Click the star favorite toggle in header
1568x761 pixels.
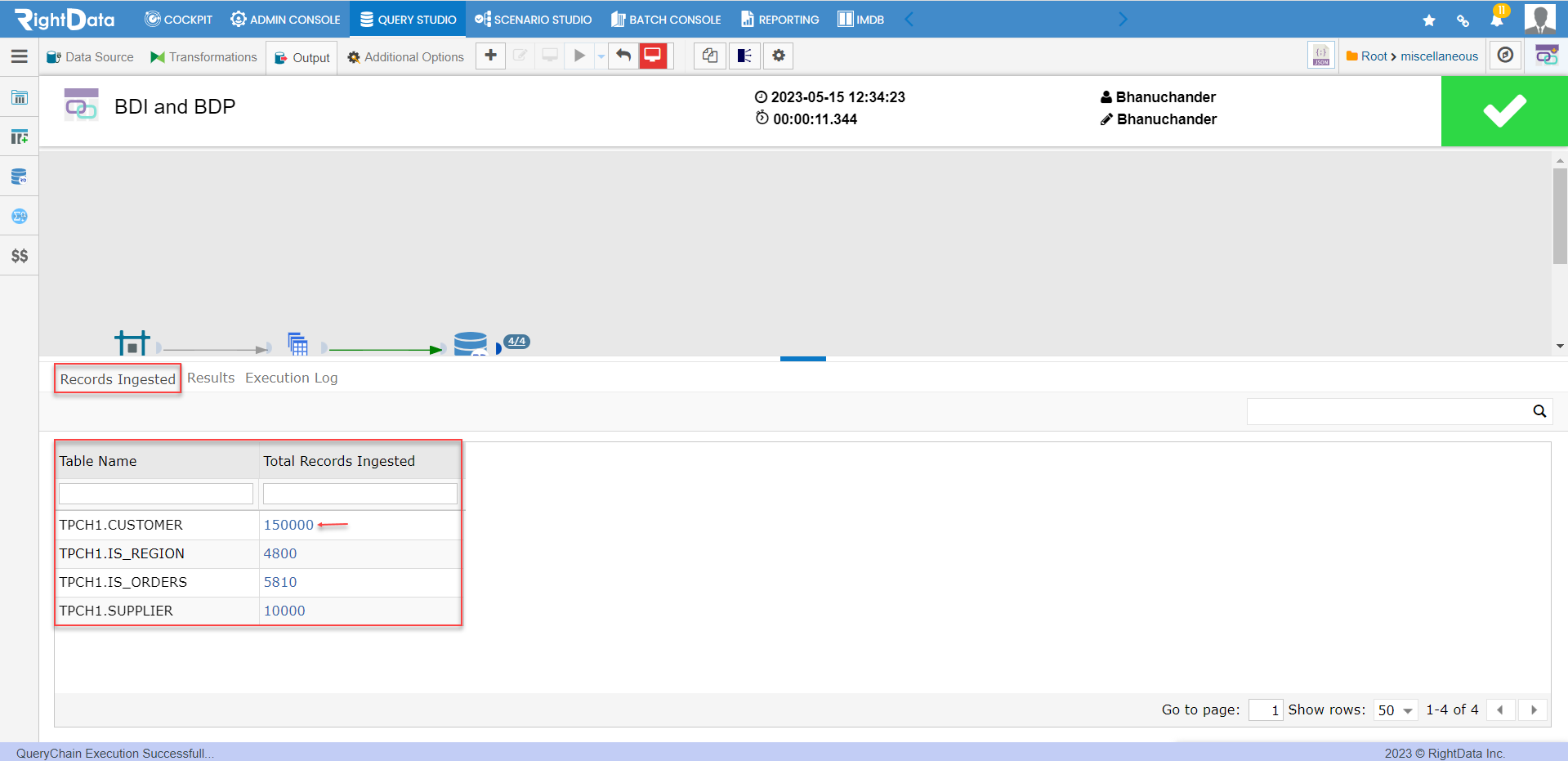pos(1428,19)
